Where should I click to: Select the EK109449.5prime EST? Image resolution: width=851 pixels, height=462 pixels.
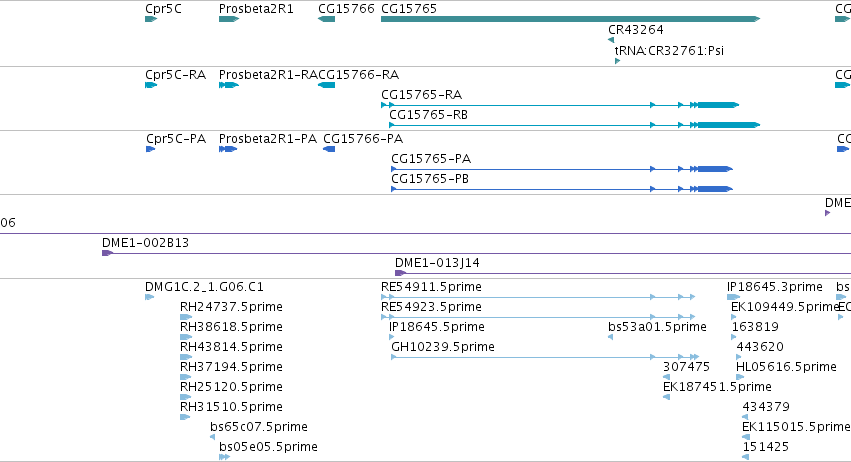point(785,307)
